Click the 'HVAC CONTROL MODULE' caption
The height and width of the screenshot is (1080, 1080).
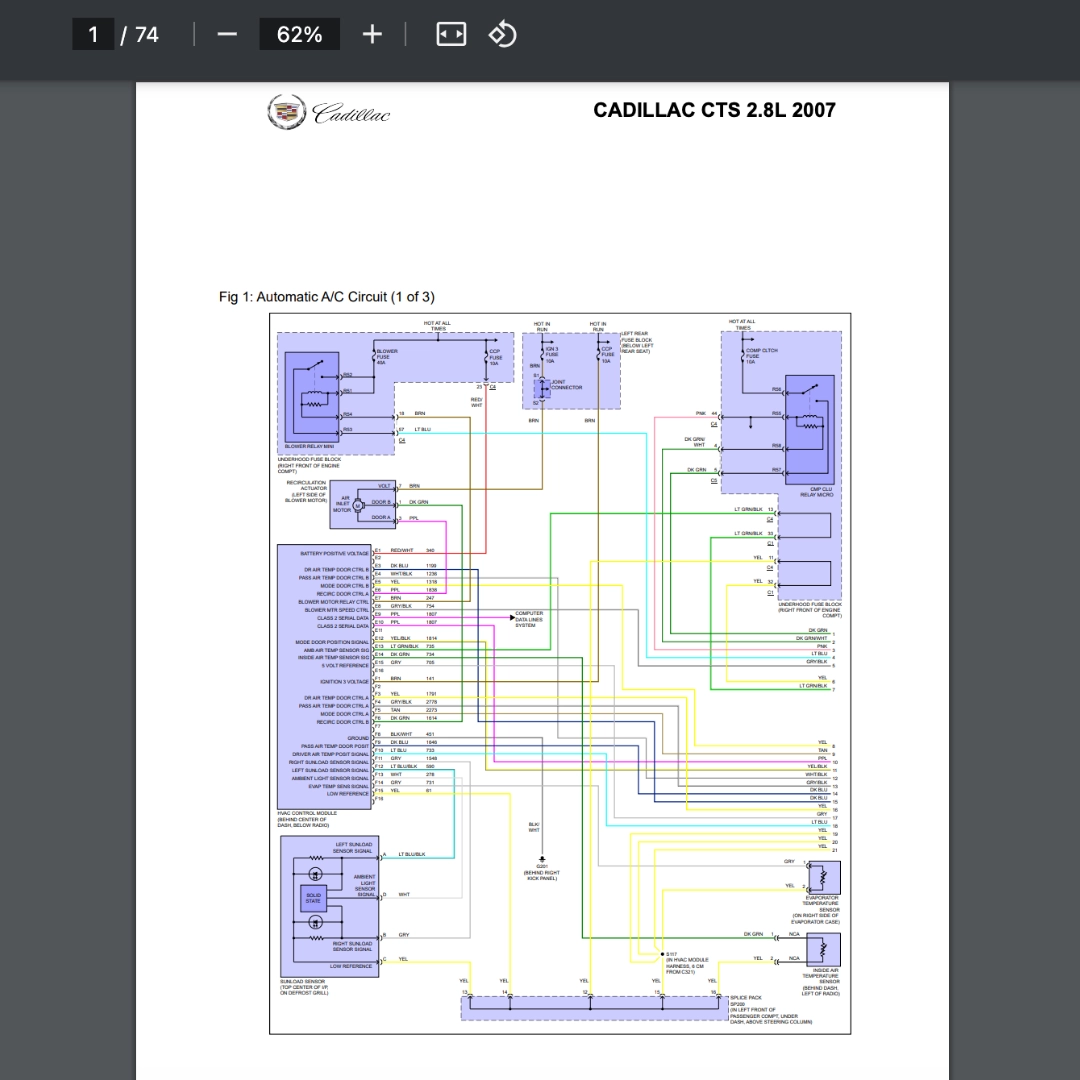(x=307, y=813)
